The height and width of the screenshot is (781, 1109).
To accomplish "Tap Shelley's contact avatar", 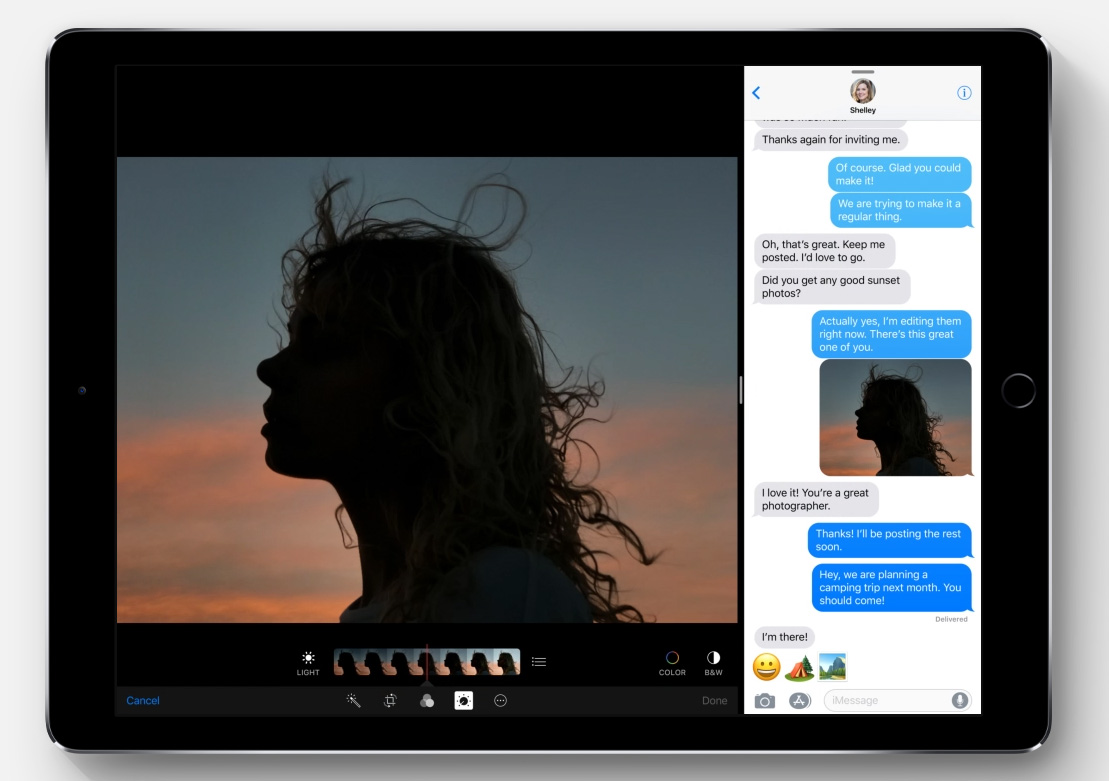I will pos(862,91).
